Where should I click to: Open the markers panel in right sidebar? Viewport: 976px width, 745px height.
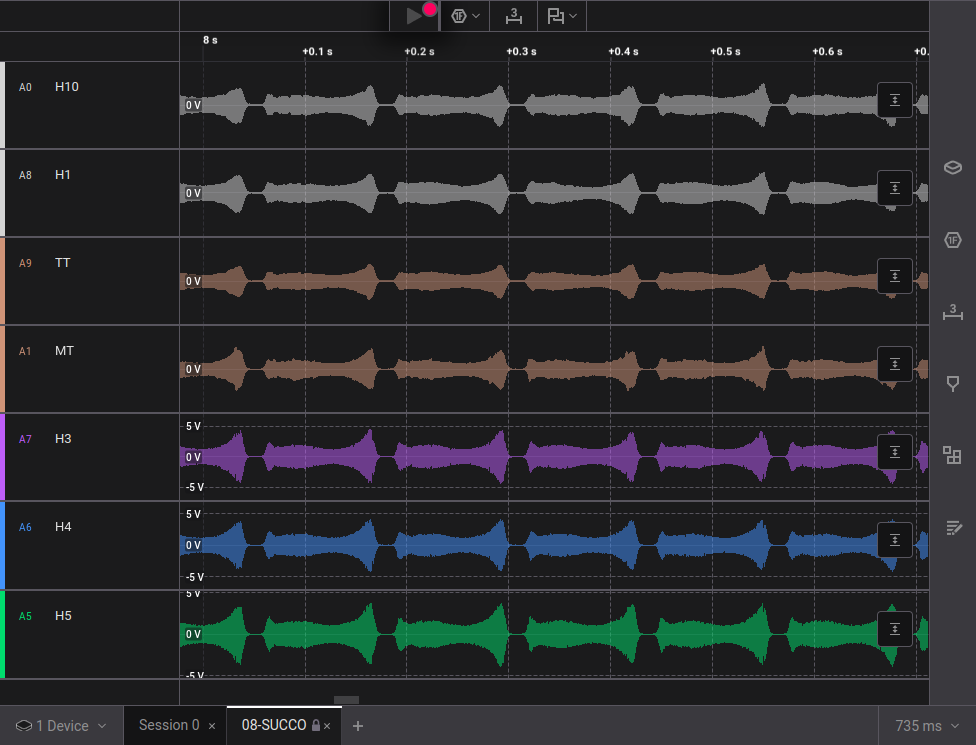(952, 384)
